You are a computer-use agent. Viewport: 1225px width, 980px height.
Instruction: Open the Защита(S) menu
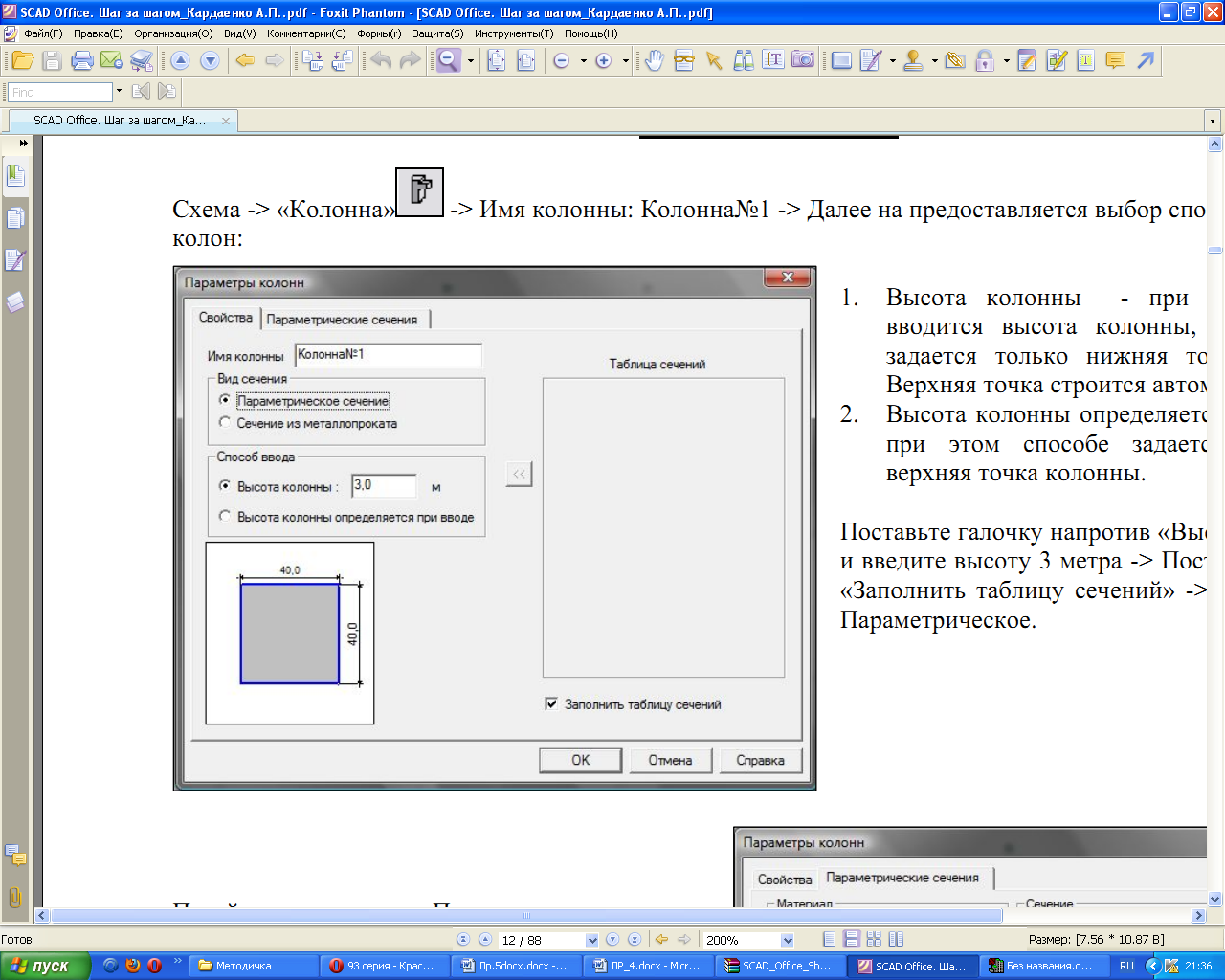[438, 33]
